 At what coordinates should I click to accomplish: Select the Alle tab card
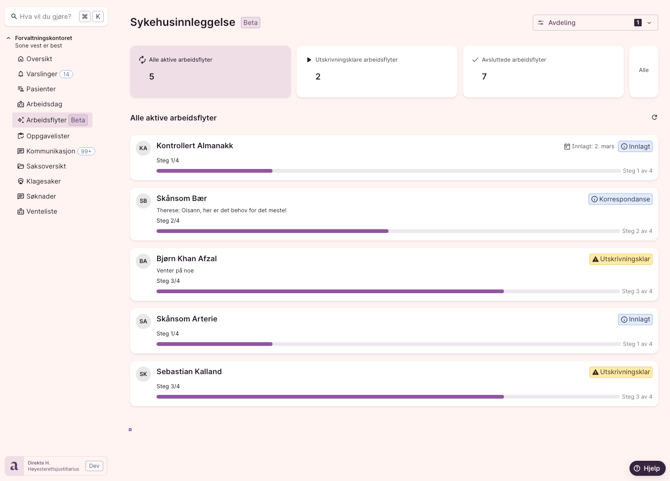point(643,71)
